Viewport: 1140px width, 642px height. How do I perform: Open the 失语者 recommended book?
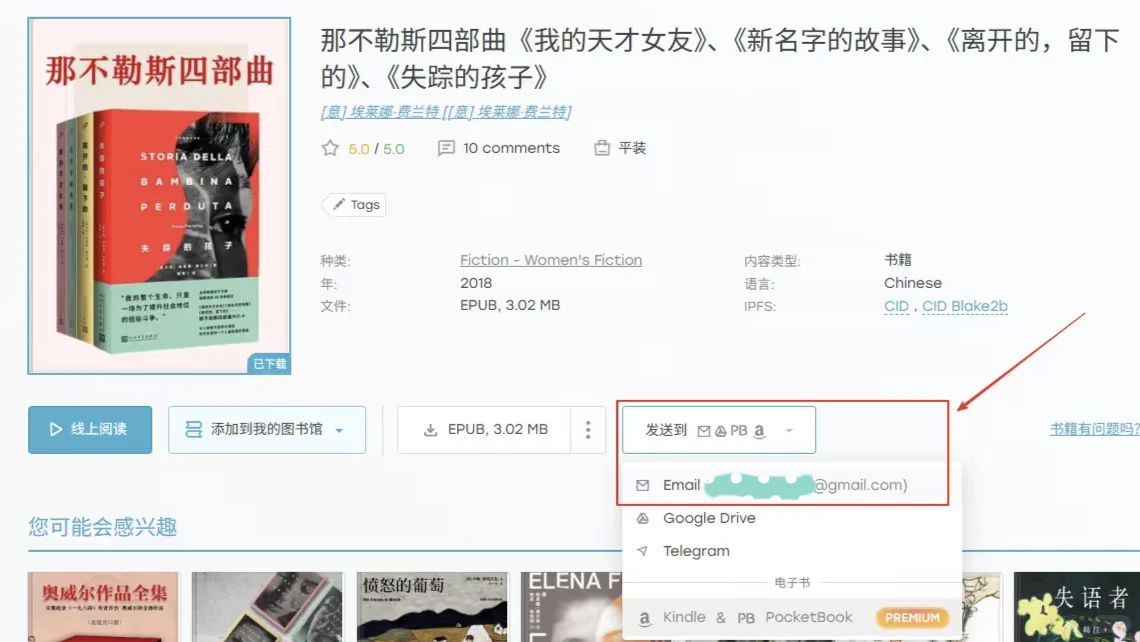pyautogui.click(x=1077, y=606)
